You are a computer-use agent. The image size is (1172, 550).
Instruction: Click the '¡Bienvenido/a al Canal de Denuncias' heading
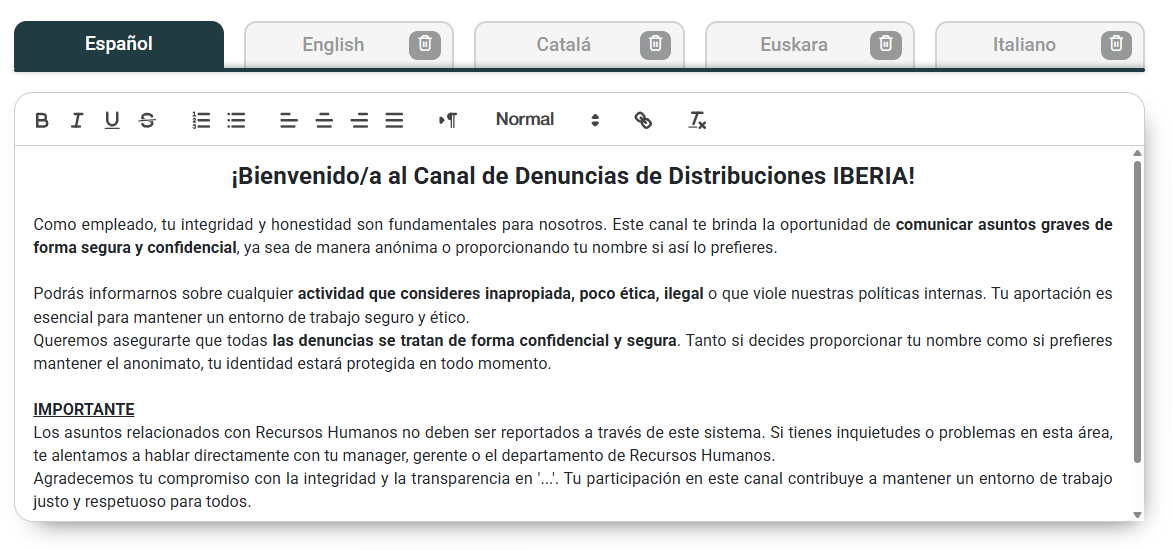tap(573, 176)
